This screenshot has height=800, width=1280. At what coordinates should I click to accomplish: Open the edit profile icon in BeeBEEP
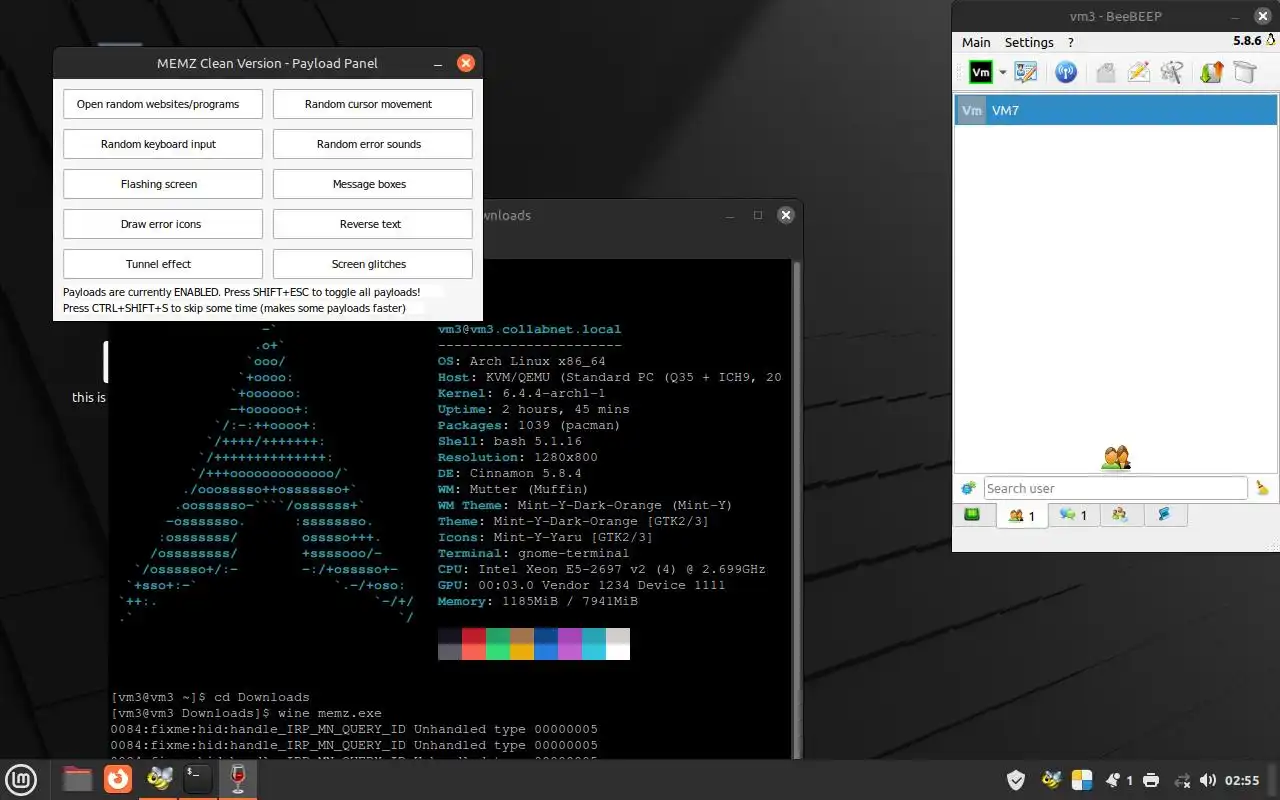click(x=1026, y=72)
